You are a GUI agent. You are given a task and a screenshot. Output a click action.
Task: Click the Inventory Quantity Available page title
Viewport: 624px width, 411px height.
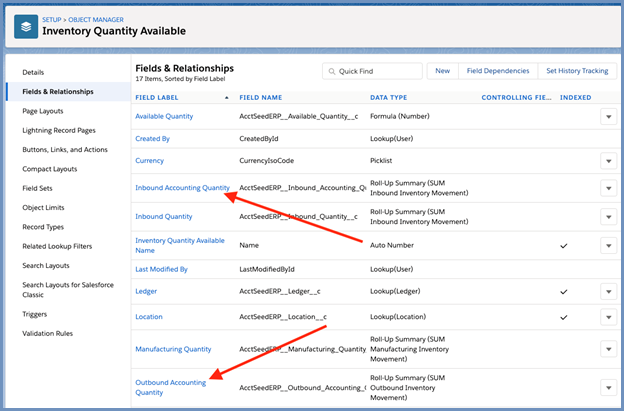[x=114, y=31]
